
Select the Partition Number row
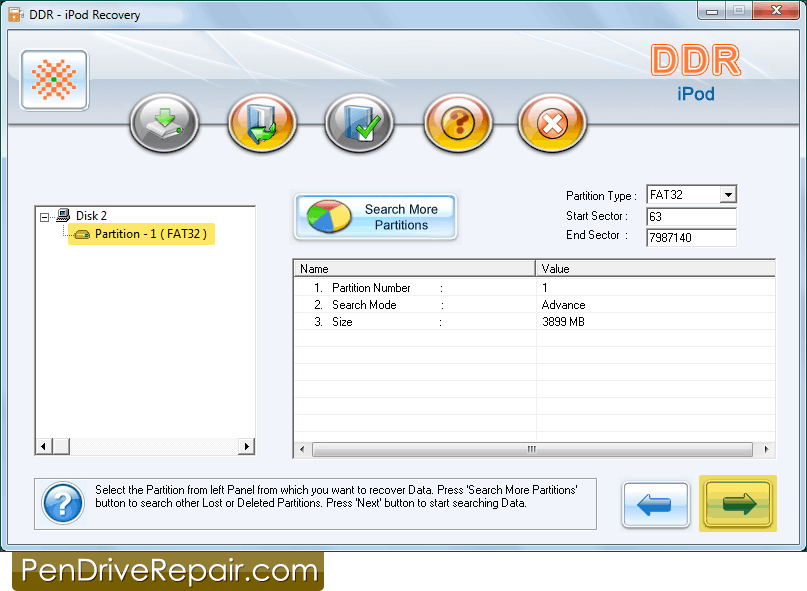tap(534, 287)
